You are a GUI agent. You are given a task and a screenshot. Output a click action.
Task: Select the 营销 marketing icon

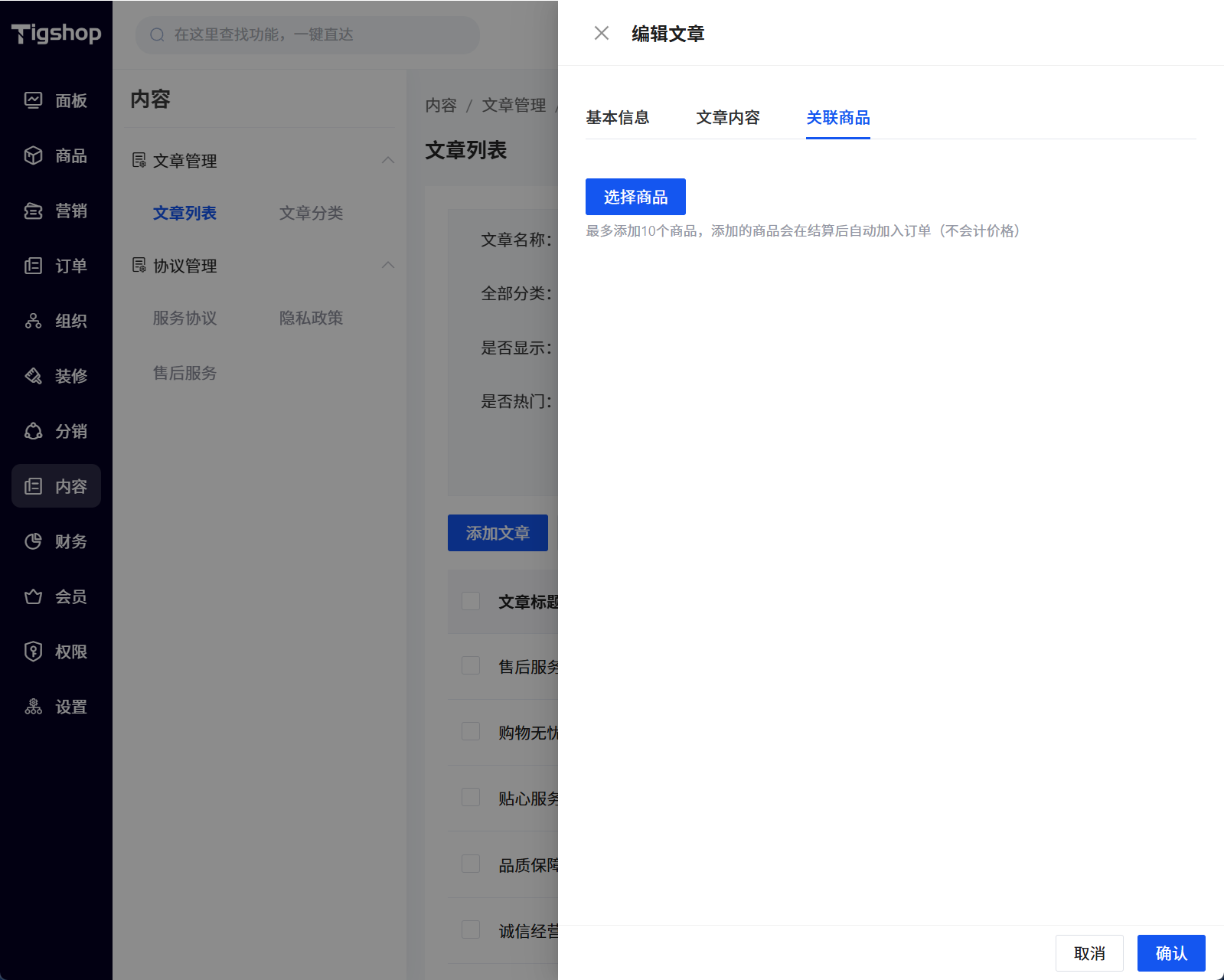click(33, 211)
